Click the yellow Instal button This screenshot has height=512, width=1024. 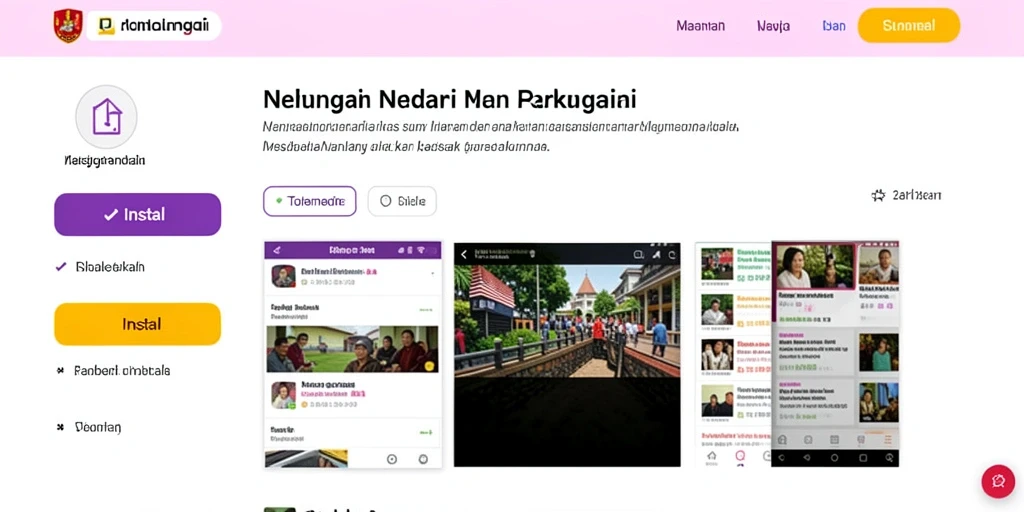[x=138, y=324]
